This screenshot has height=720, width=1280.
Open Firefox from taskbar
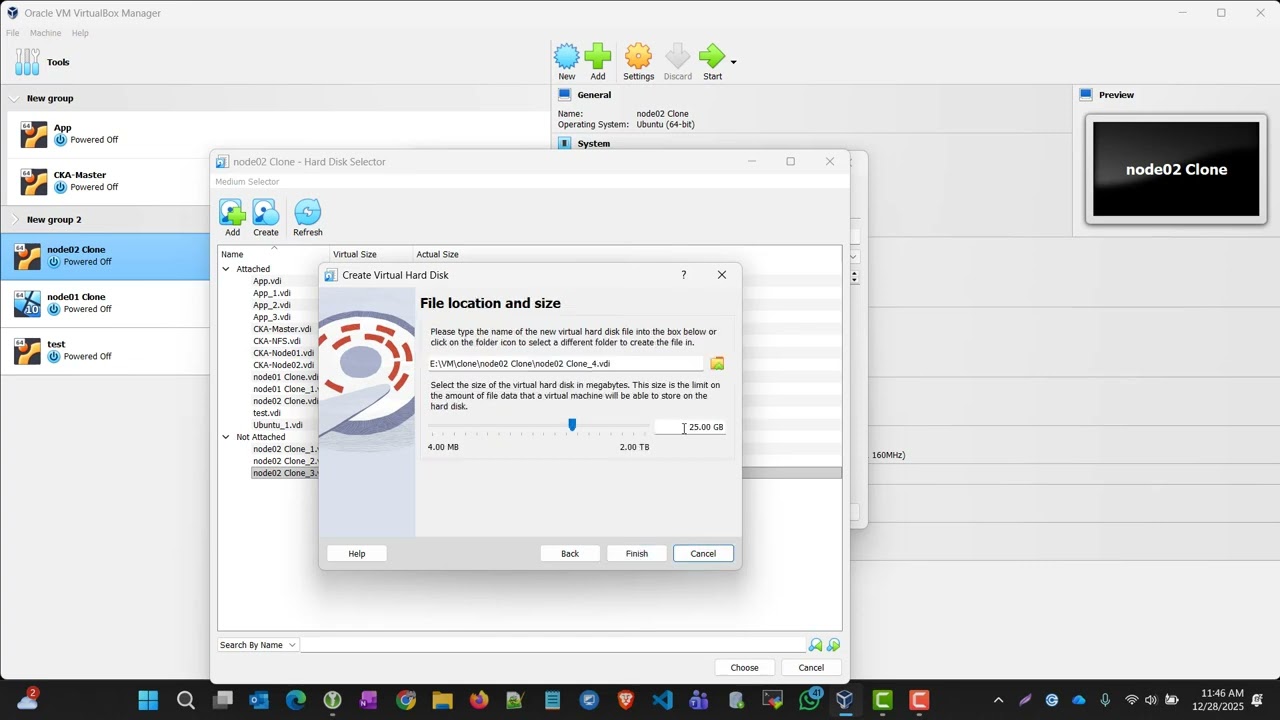click(x=479, y=700)
